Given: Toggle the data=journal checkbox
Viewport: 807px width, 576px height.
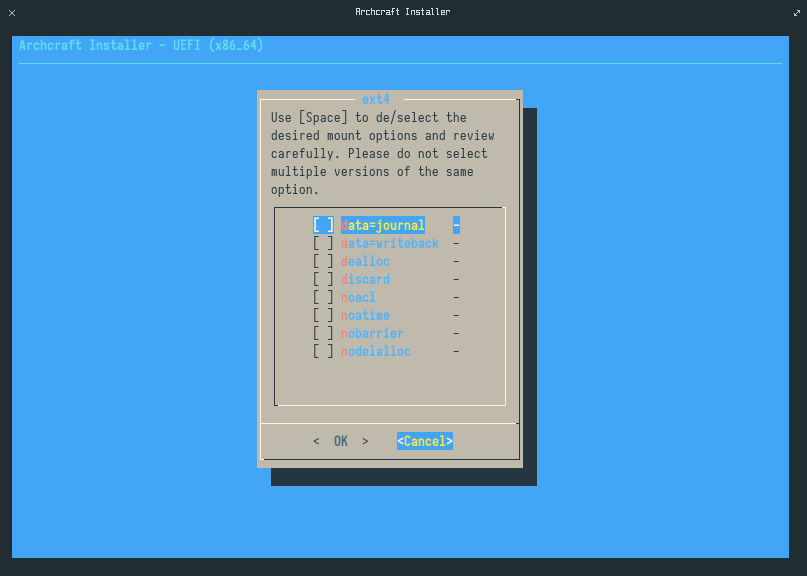Looking at the screenshot, I should pos(323,225).
